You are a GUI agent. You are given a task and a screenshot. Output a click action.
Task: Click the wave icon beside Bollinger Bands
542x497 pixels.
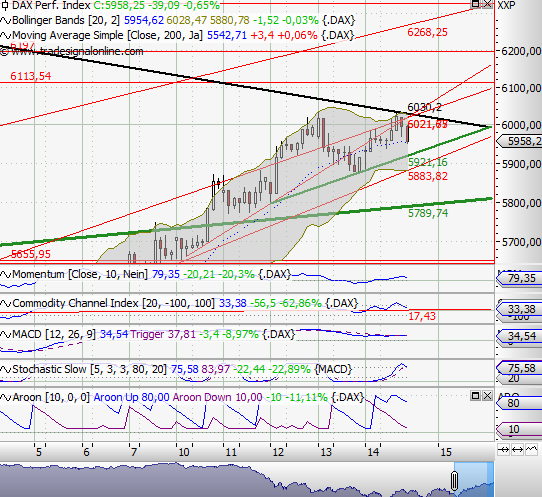click(x=6, y=20)
